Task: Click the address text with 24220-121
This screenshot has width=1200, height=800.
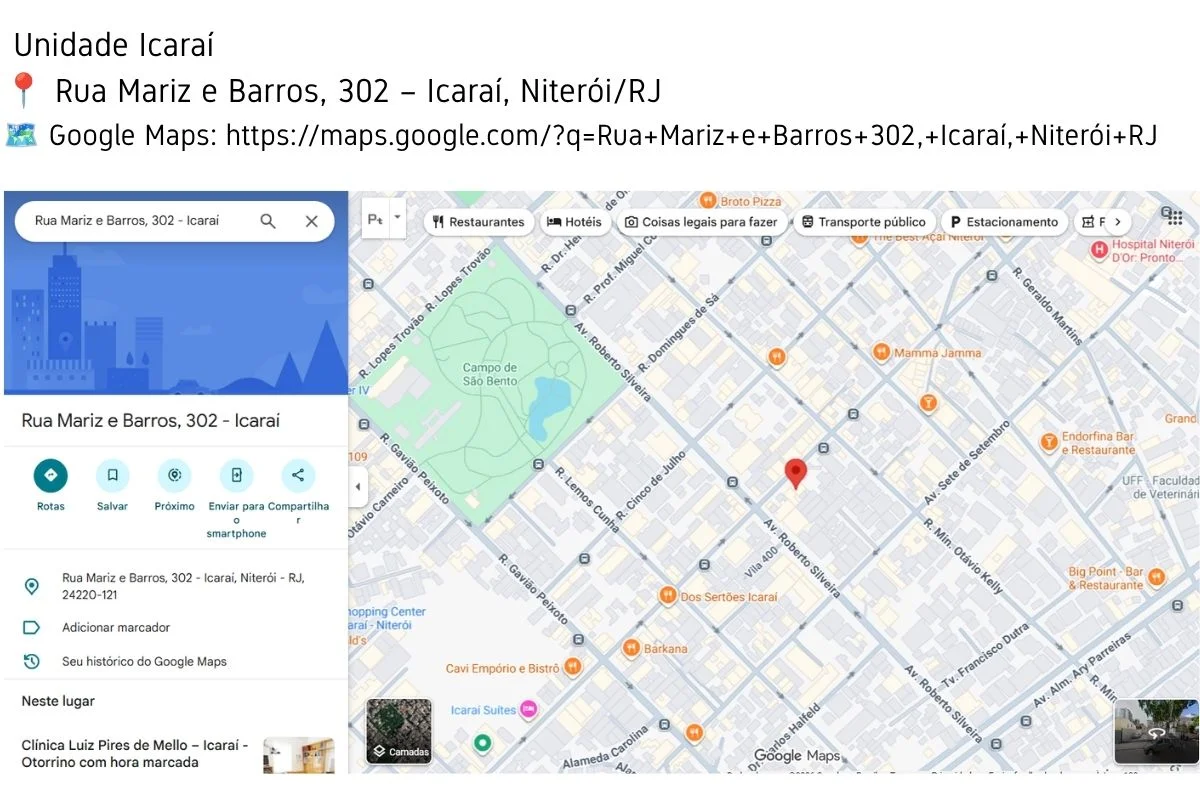Action: 183,586
